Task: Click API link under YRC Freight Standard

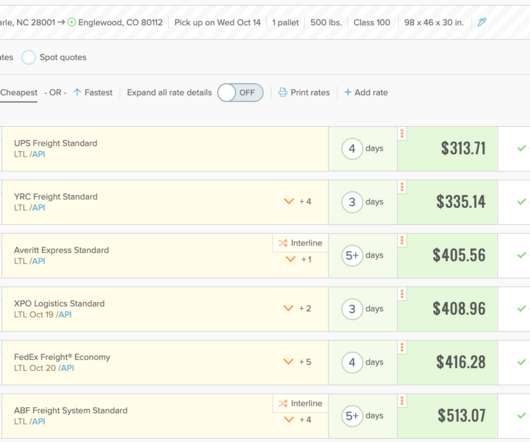Action: tap(39, 208)
